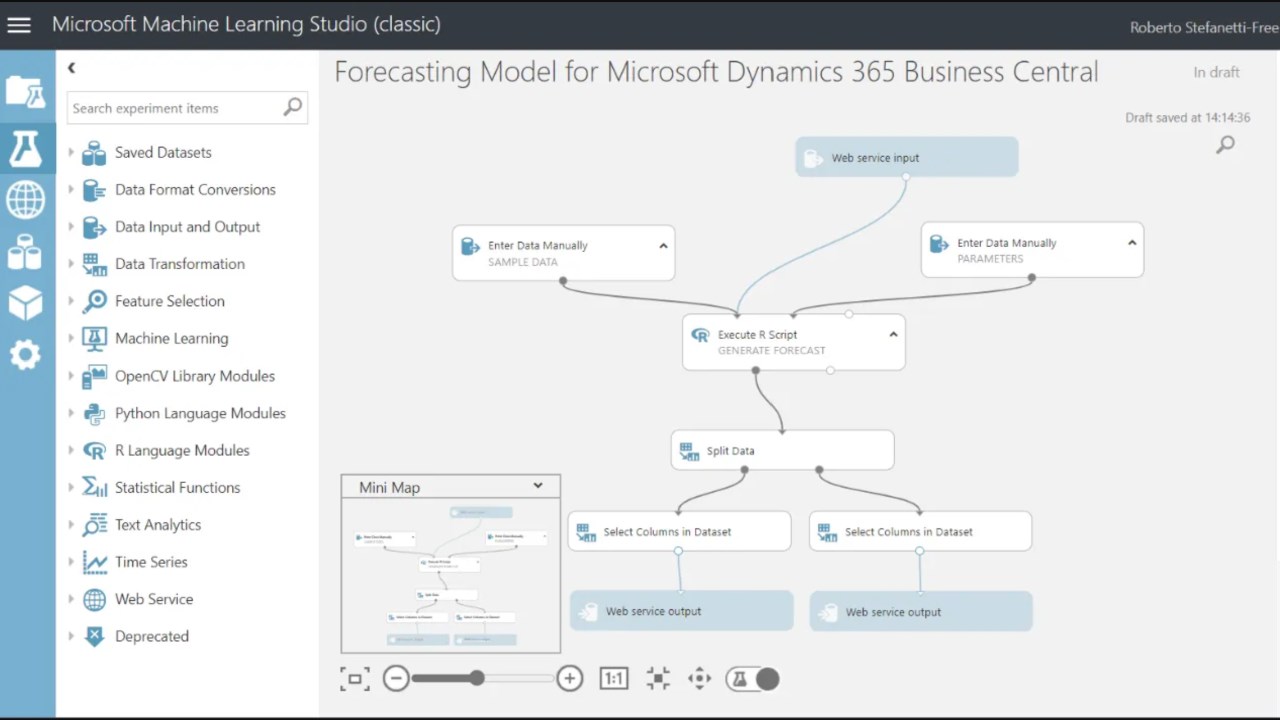
Task: Click the pan mode arrows icon
Action: point(699,679)
